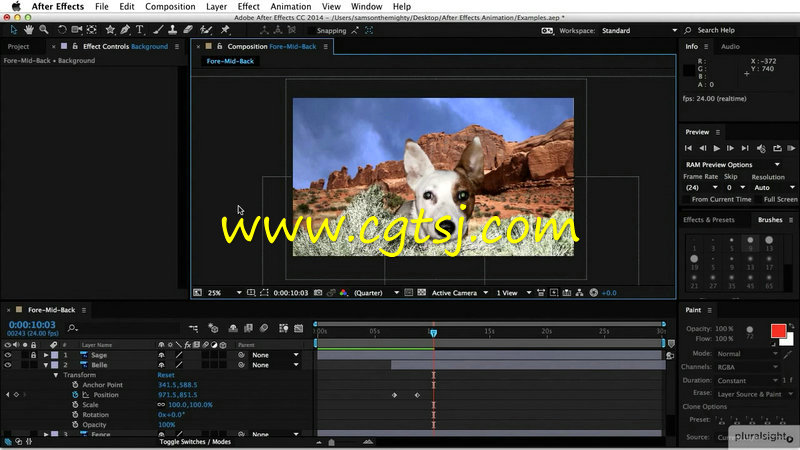Open the Sage layer Parent dropdown
The height and width of the screenshot is (450, 800).
coord(275,355)
